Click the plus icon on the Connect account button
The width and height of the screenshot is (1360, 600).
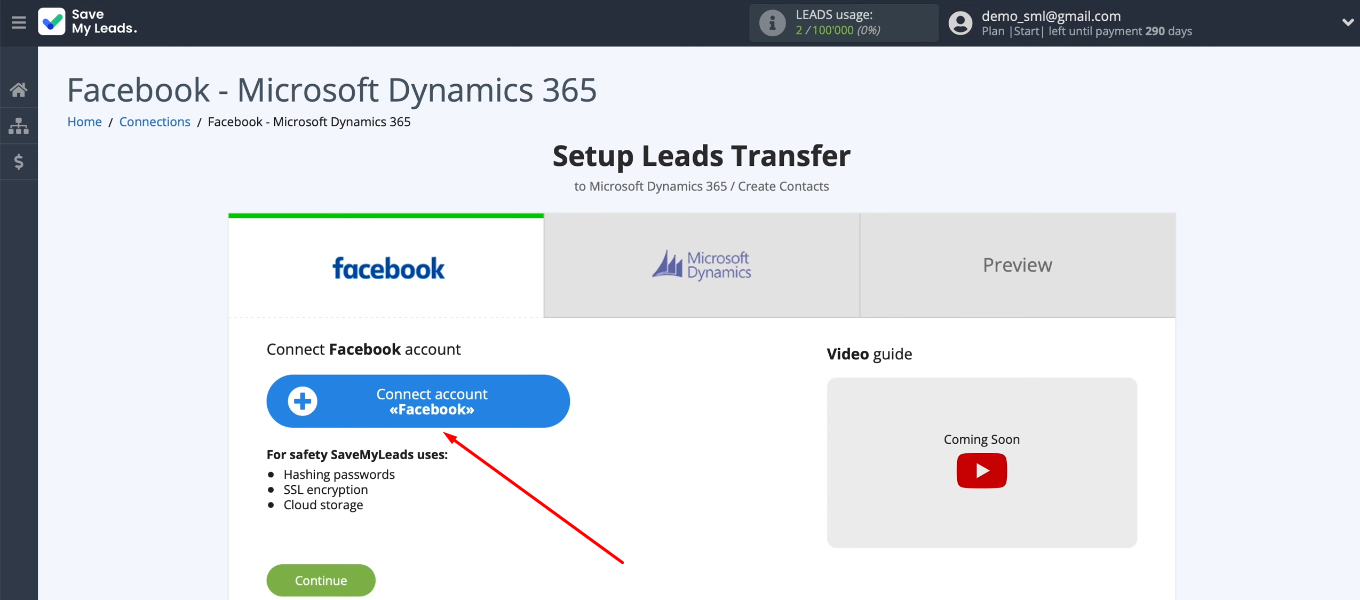point(302,402)
